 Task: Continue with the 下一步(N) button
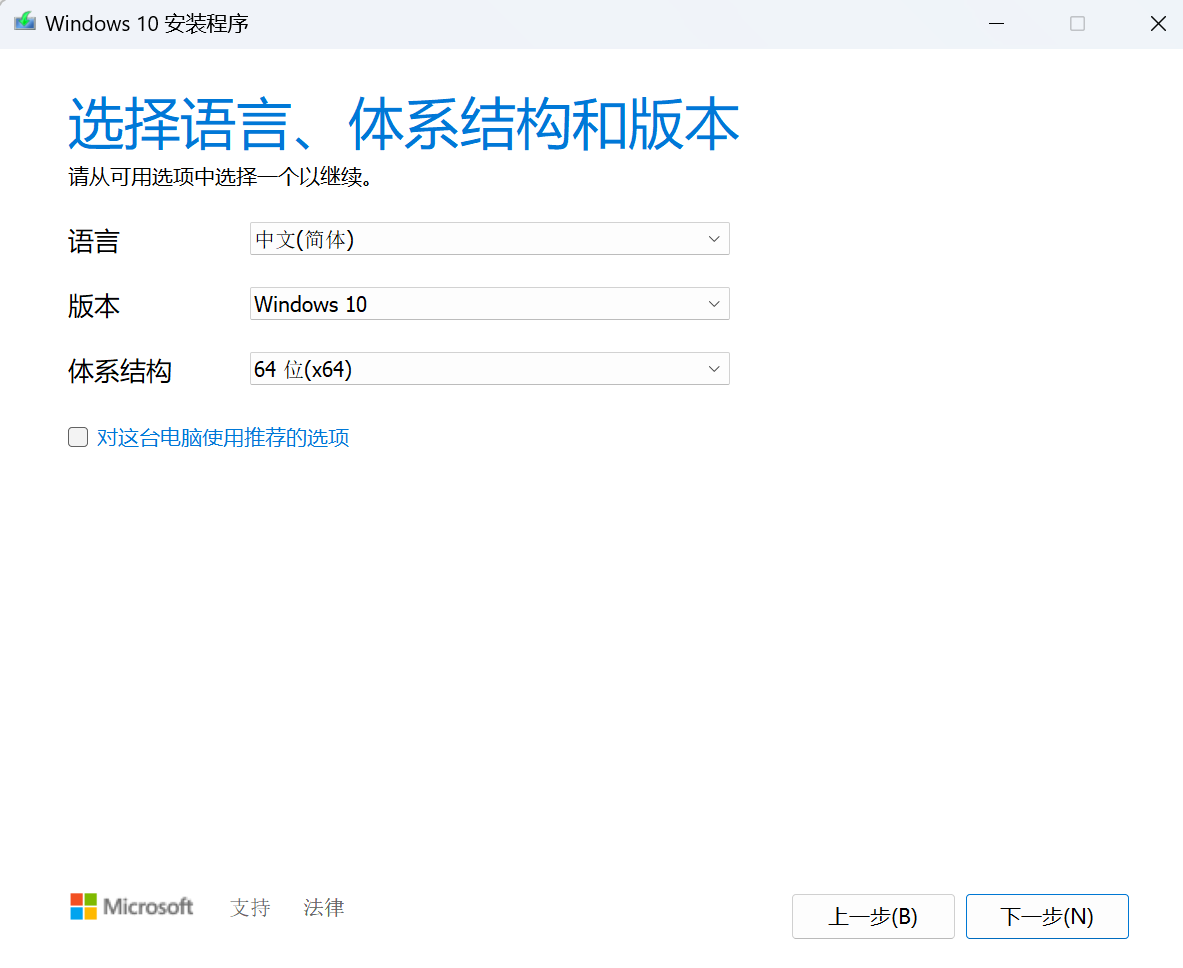point(1047,916)
